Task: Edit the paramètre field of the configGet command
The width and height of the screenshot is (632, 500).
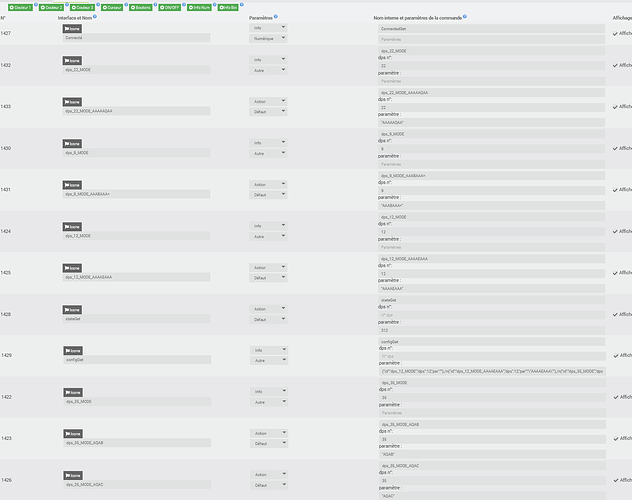Action: coord(492,371)
